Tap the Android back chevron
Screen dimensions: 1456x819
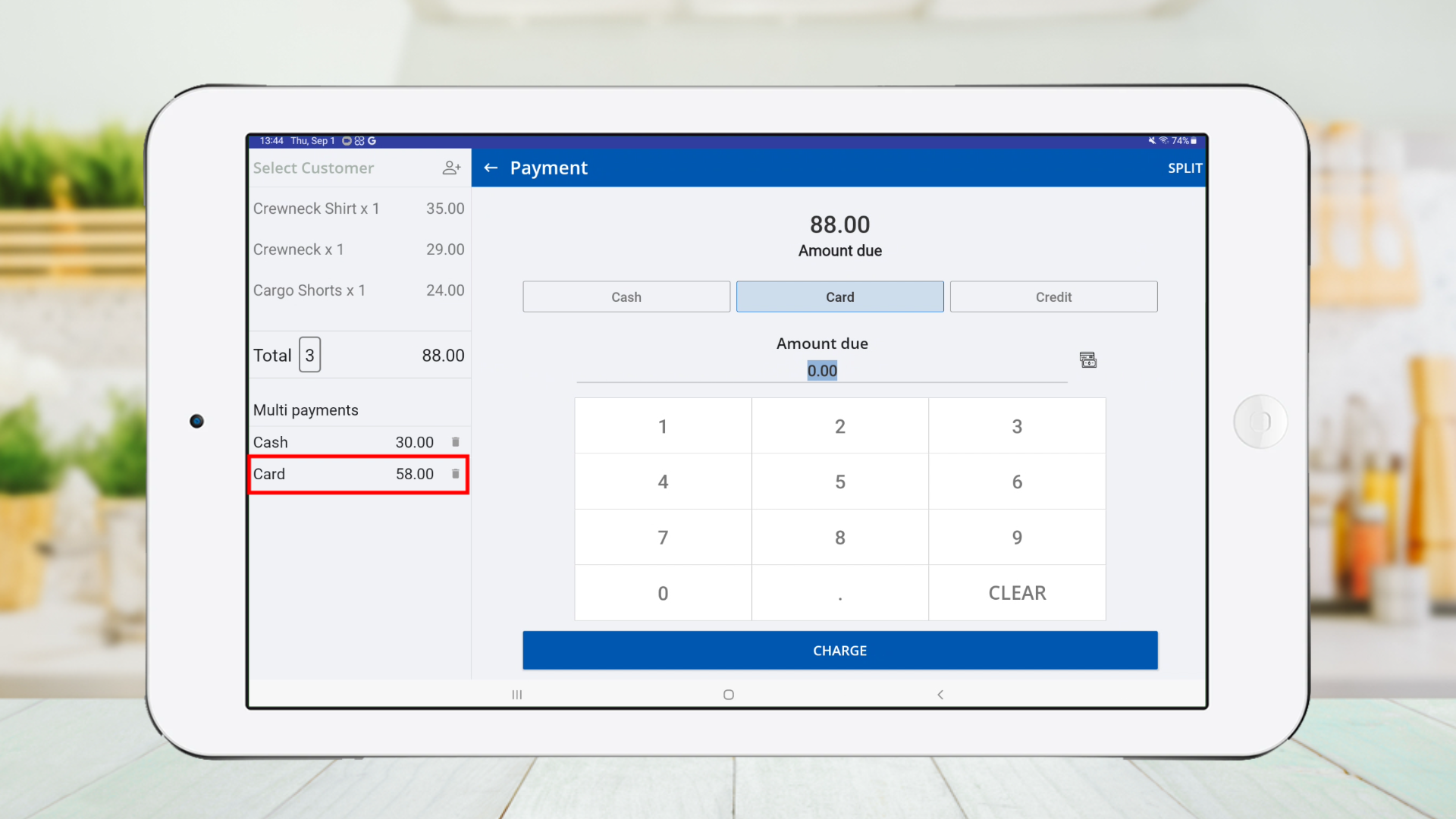(x=940, y=695)
